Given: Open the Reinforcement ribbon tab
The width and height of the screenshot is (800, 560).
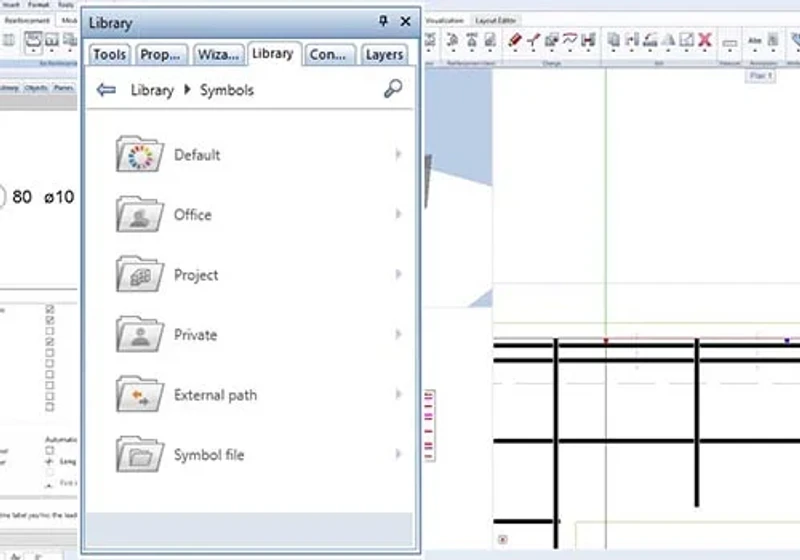Looking at the screenshot, I should tap(27, 20).
